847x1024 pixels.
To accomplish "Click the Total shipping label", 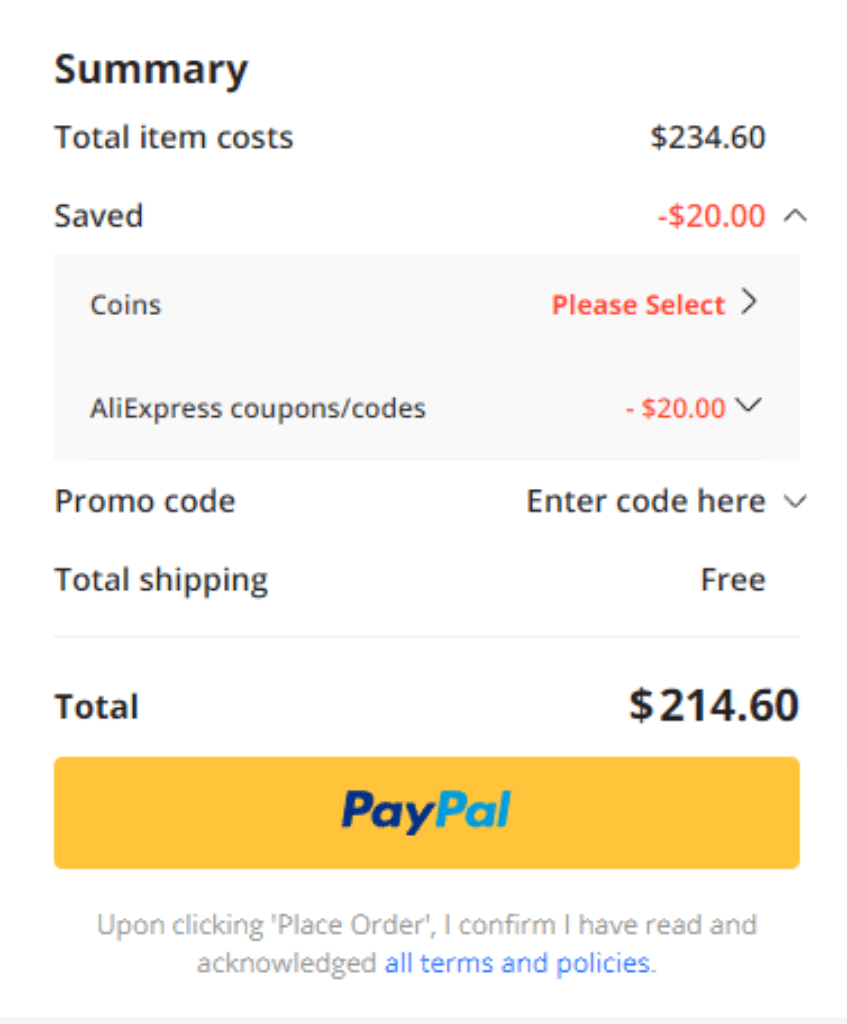I will (x=161, y=581).
